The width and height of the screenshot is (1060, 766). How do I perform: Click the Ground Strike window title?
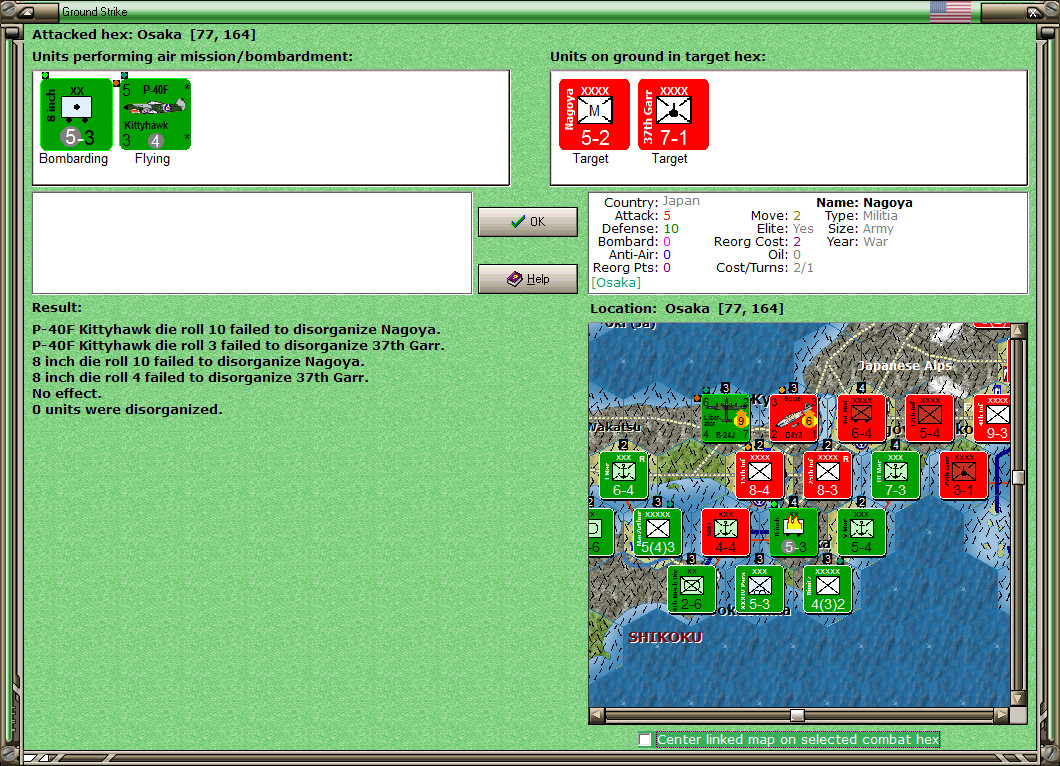click(x=95, y=11)
